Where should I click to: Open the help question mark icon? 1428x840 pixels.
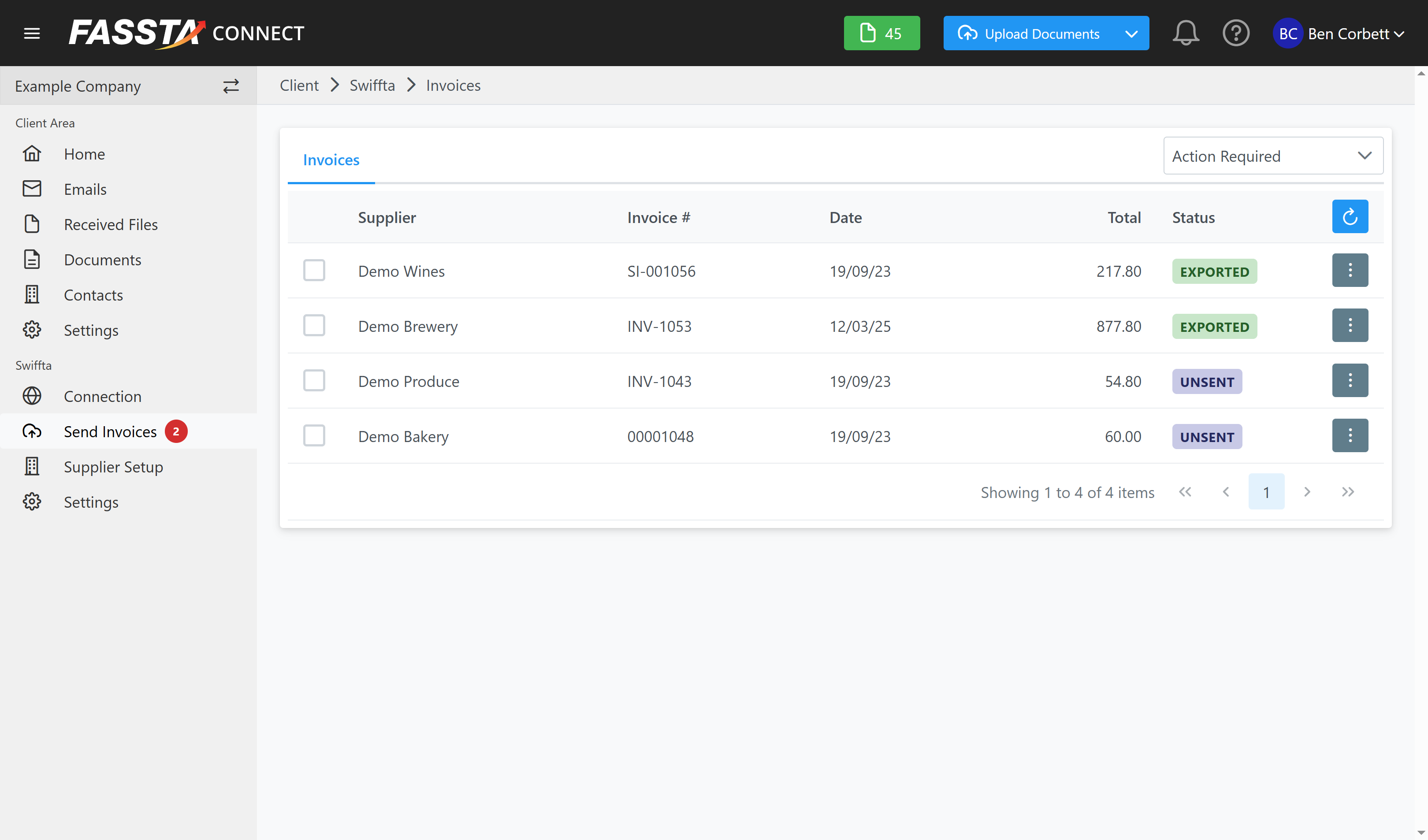click(1235, 33)
